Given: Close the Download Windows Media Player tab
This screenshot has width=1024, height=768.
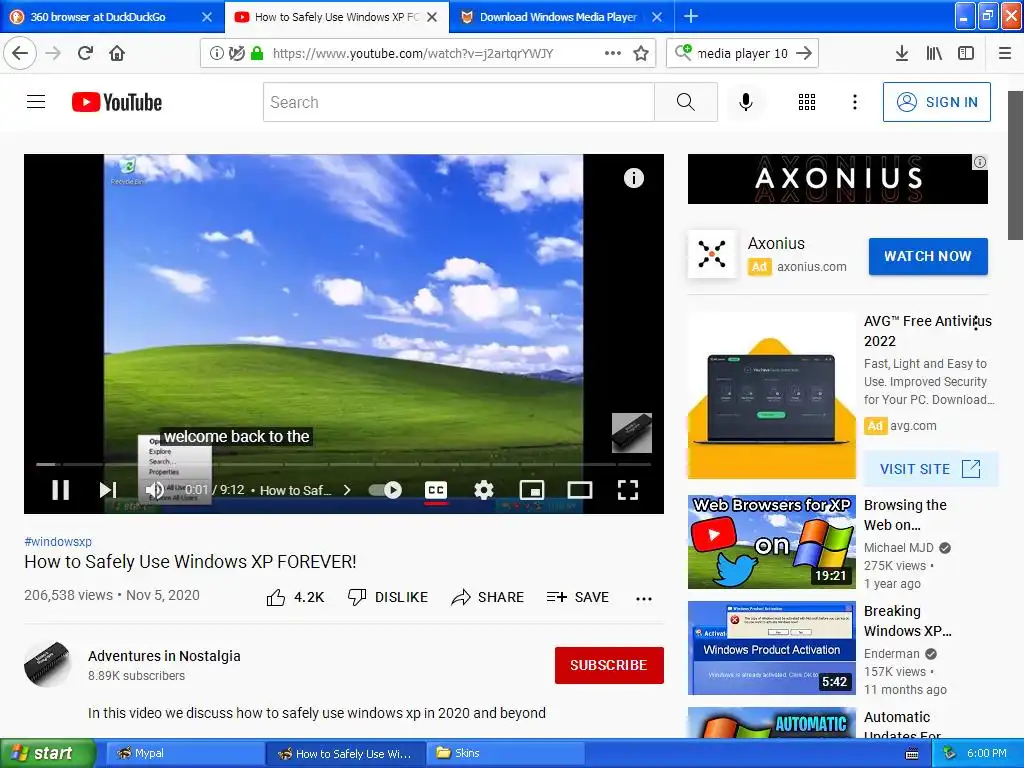Looking at the screenshot, I should click(657, 17).
